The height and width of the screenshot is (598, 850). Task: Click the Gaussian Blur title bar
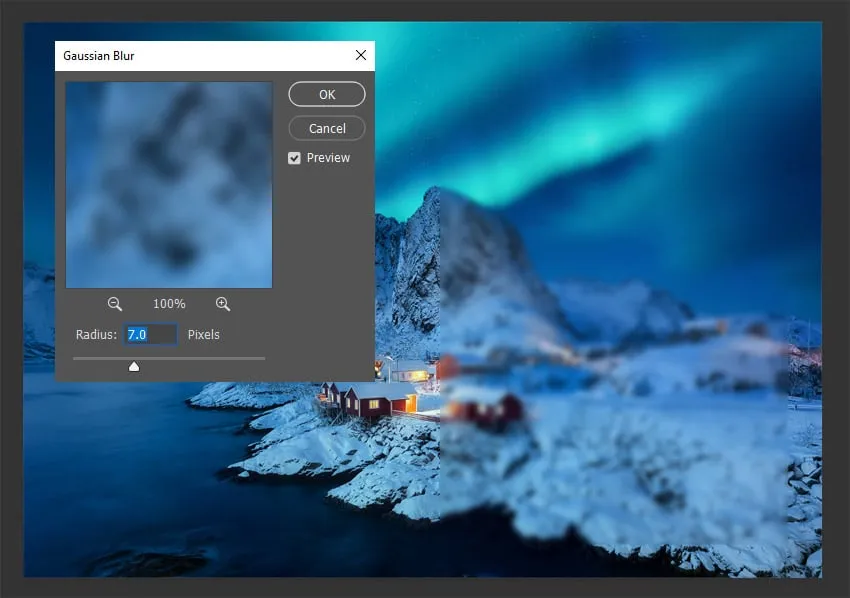pyautogui.click(x=200, y=56)
